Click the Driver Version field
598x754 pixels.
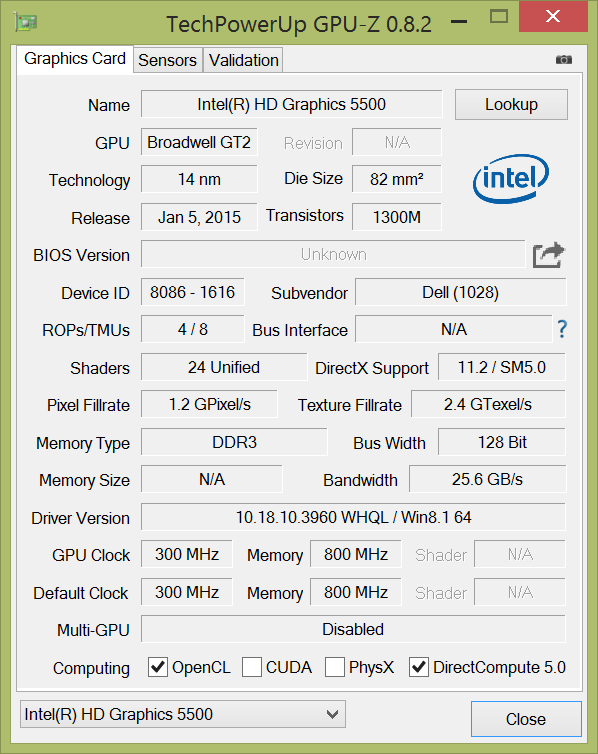353,517
